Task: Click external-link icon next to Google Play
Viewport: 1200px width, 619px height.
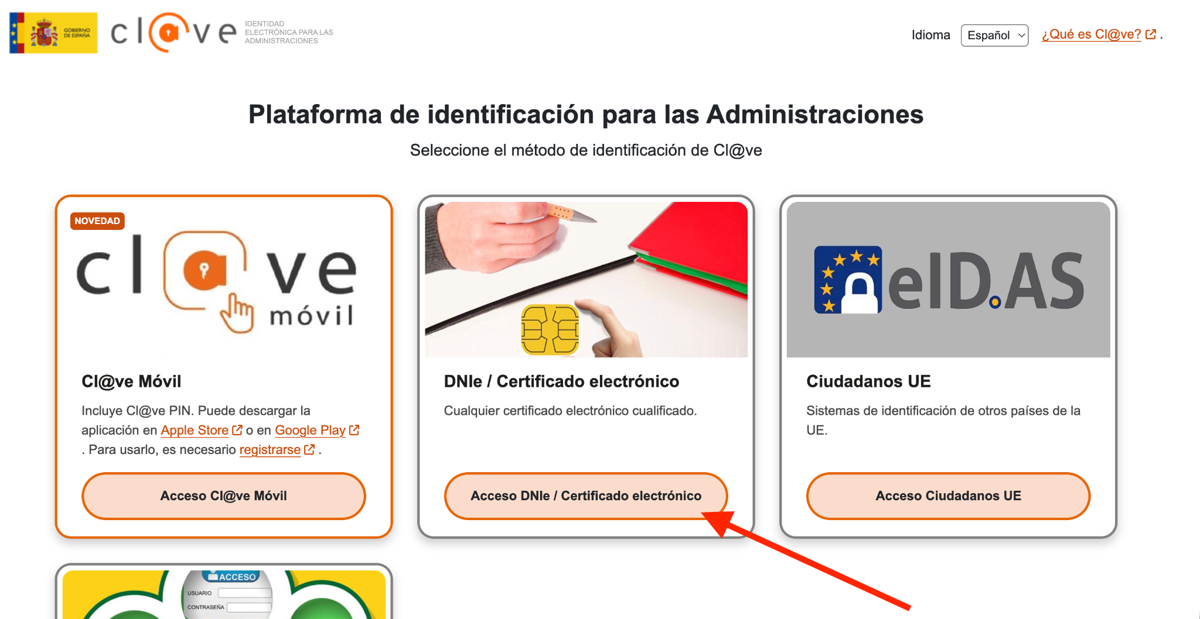Action: (x=354, y=430)
